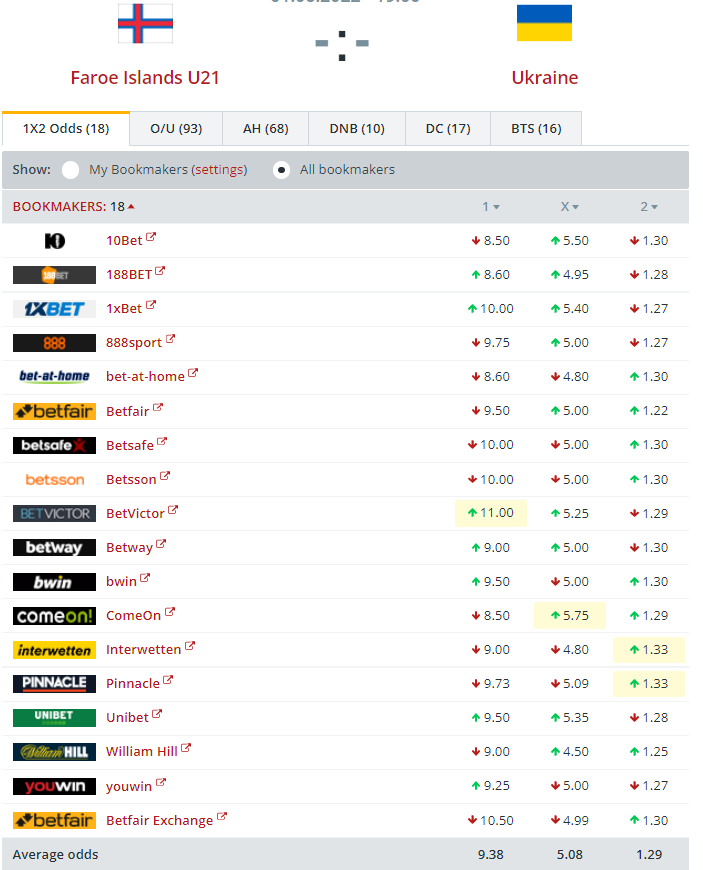
Task: Open the Ukraine team link
Action: 544,78
